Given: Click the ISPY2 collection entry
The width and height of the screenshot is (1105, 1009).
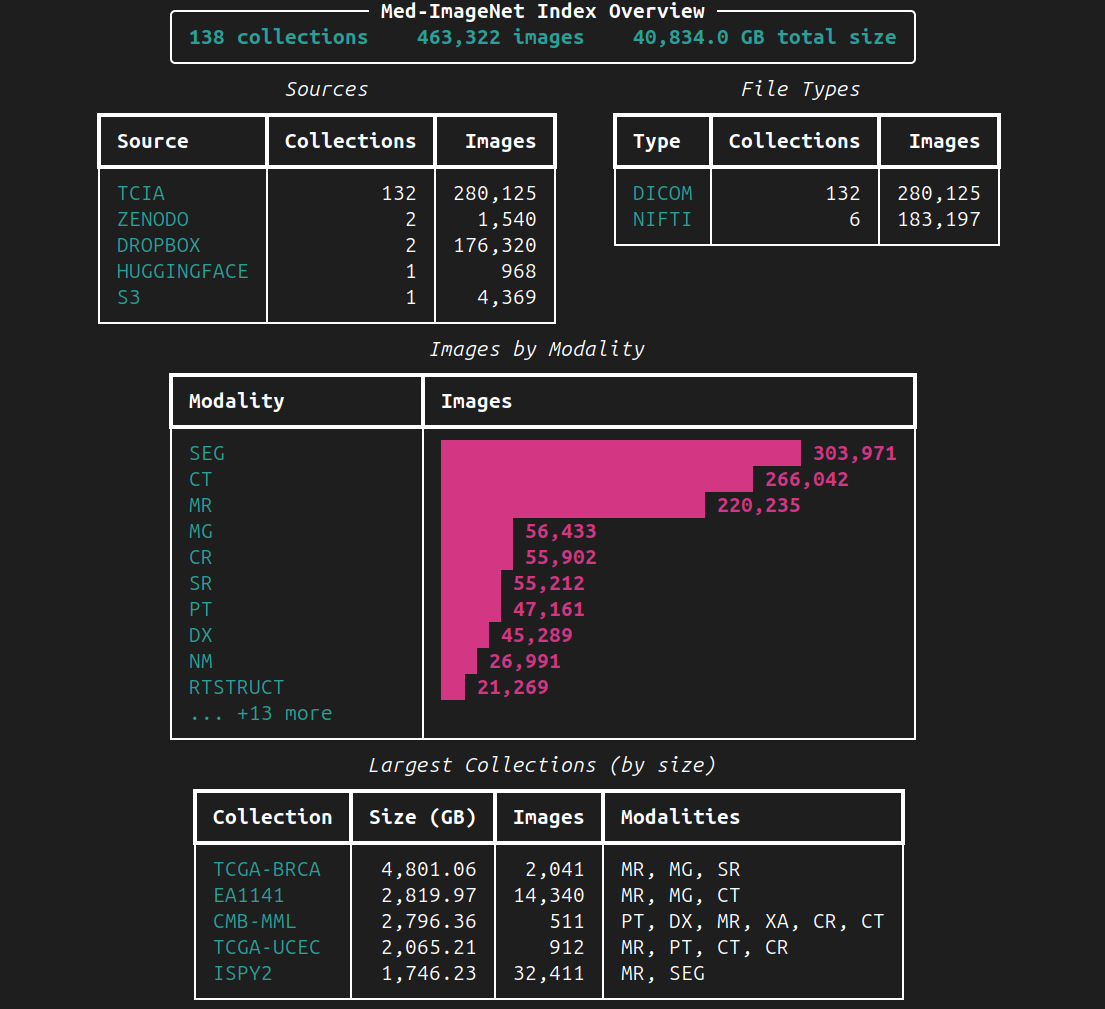Looking at the screenshot, I should click(242, 973).
